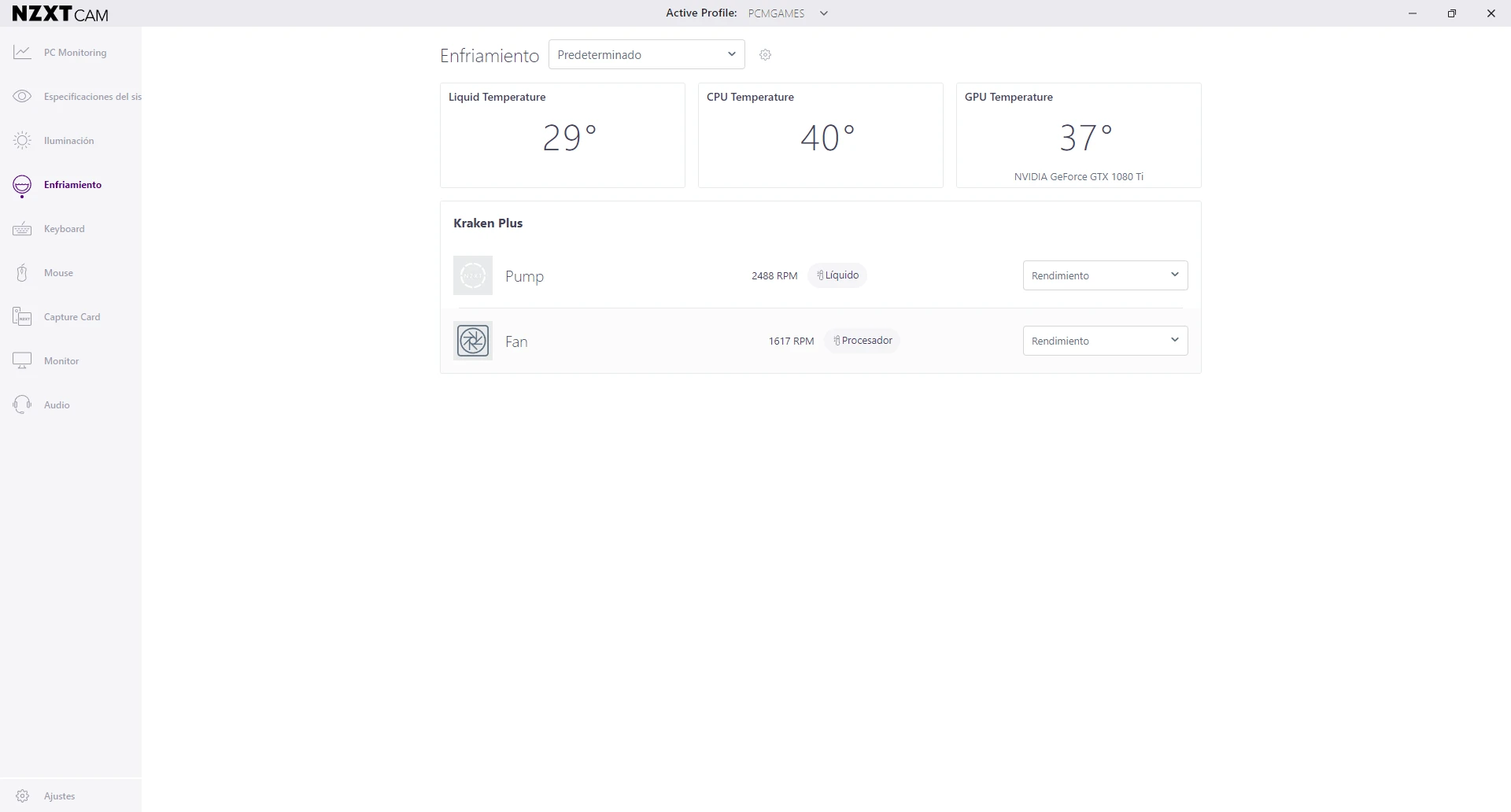Click the Fan icon in Kraken Plus
Screen dimensions: 1511x812
473,341
